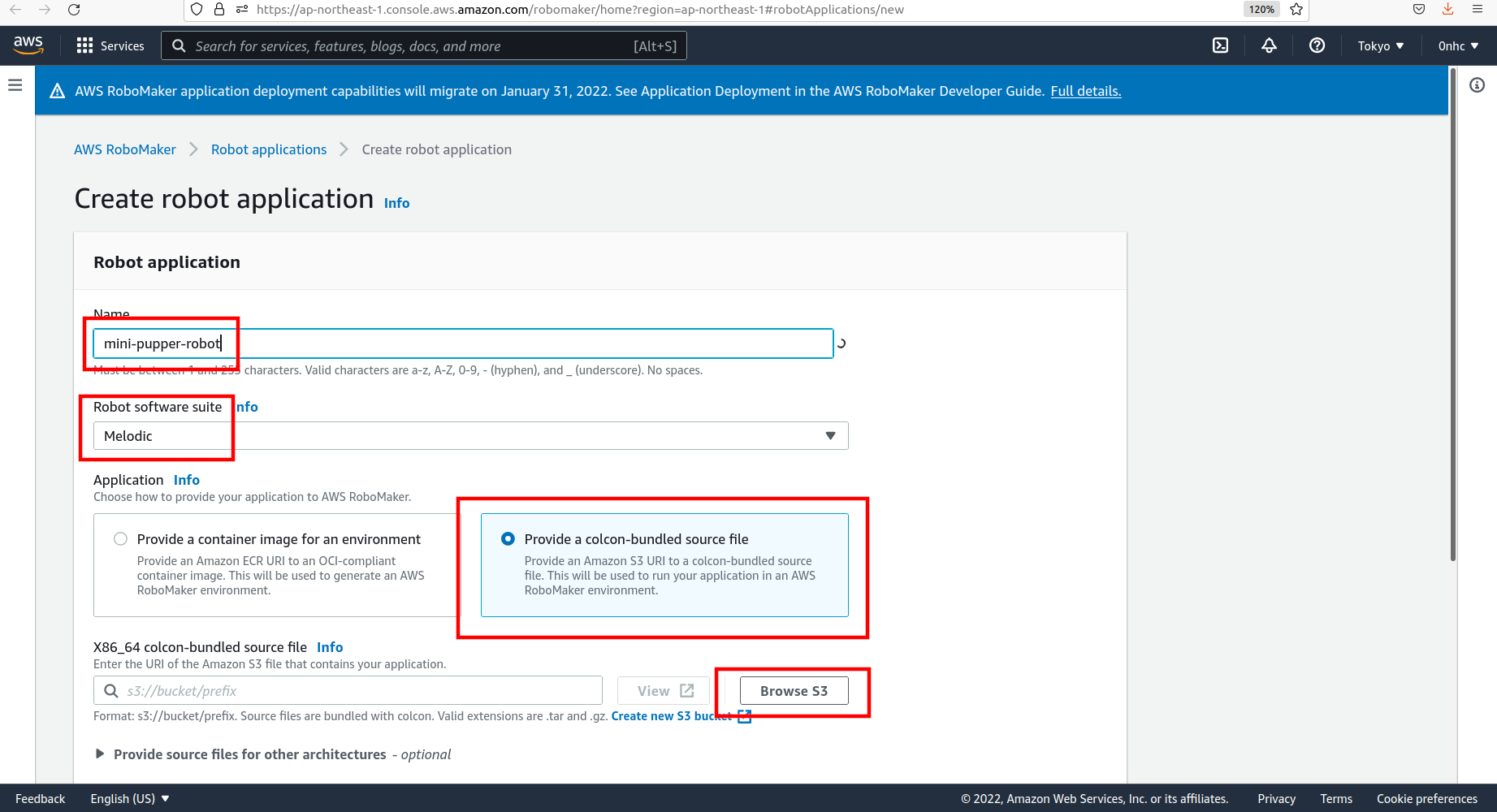1497x812 pixels.
Task: Click the browser forward arrow
Action: point(45,10)
